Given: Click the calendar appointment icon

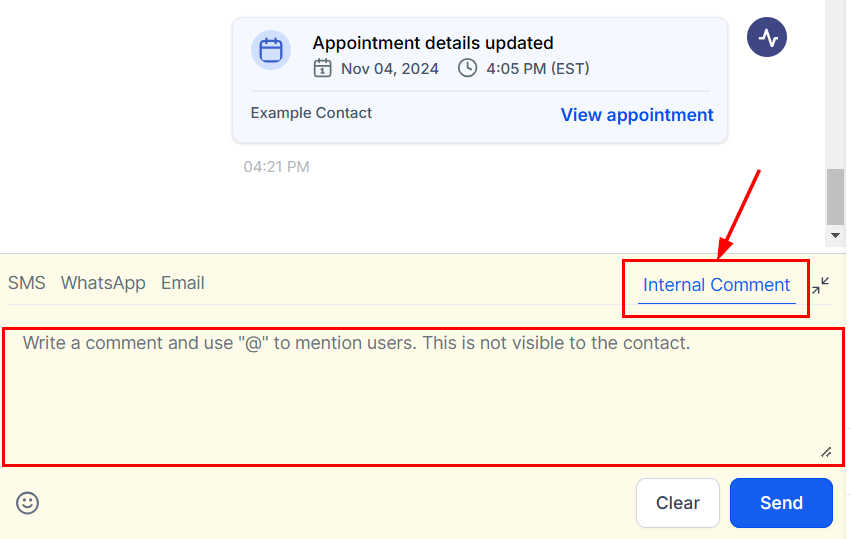Looking at the screenshot, I should pos(271,50).
